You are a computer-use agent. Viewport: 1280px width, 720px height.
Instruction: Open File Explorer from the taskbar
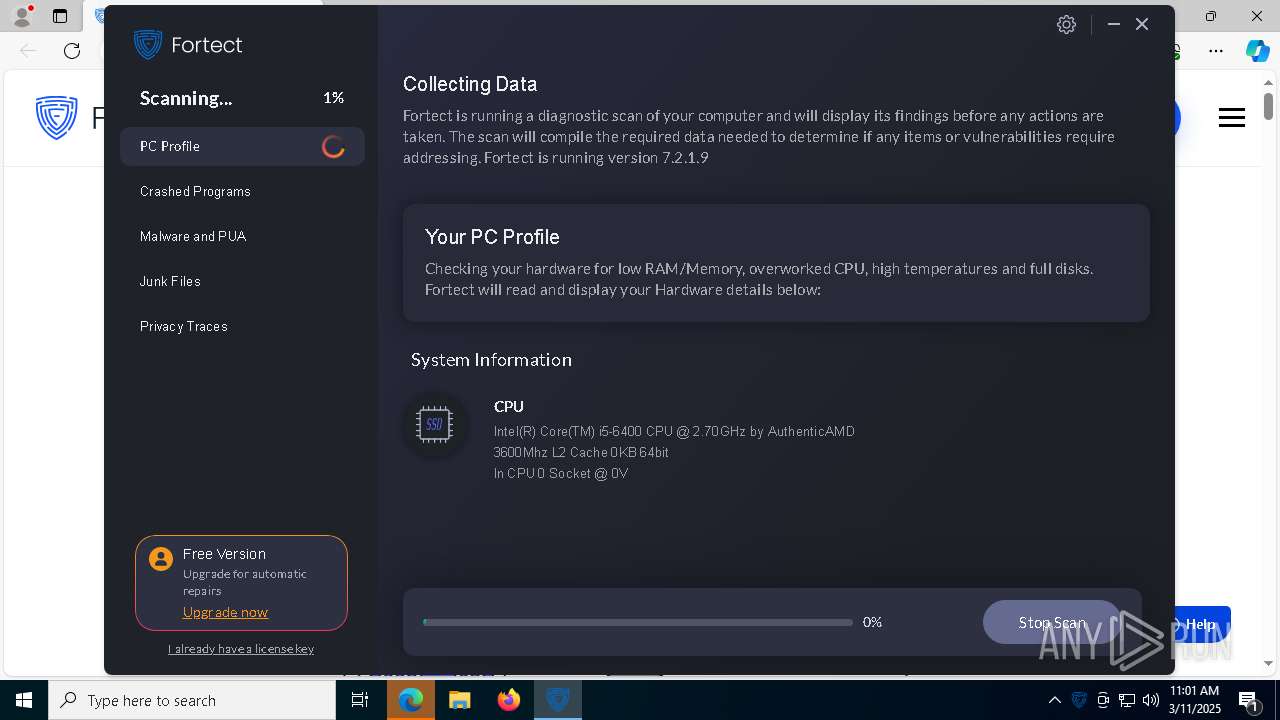pyautogui.click(x=460, y=700)
